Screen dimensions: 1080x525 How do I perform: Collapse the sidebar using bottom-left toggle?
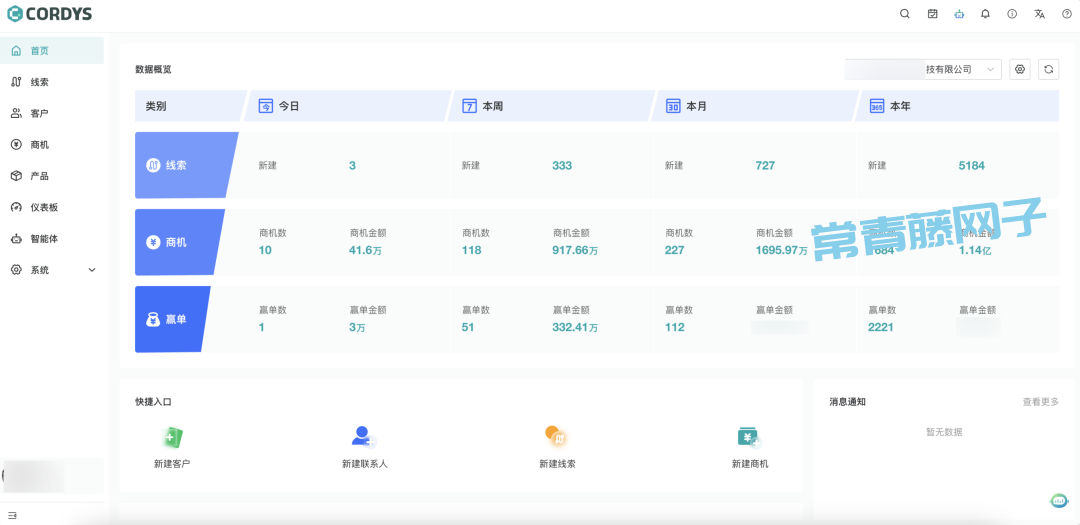pos(13,515)
